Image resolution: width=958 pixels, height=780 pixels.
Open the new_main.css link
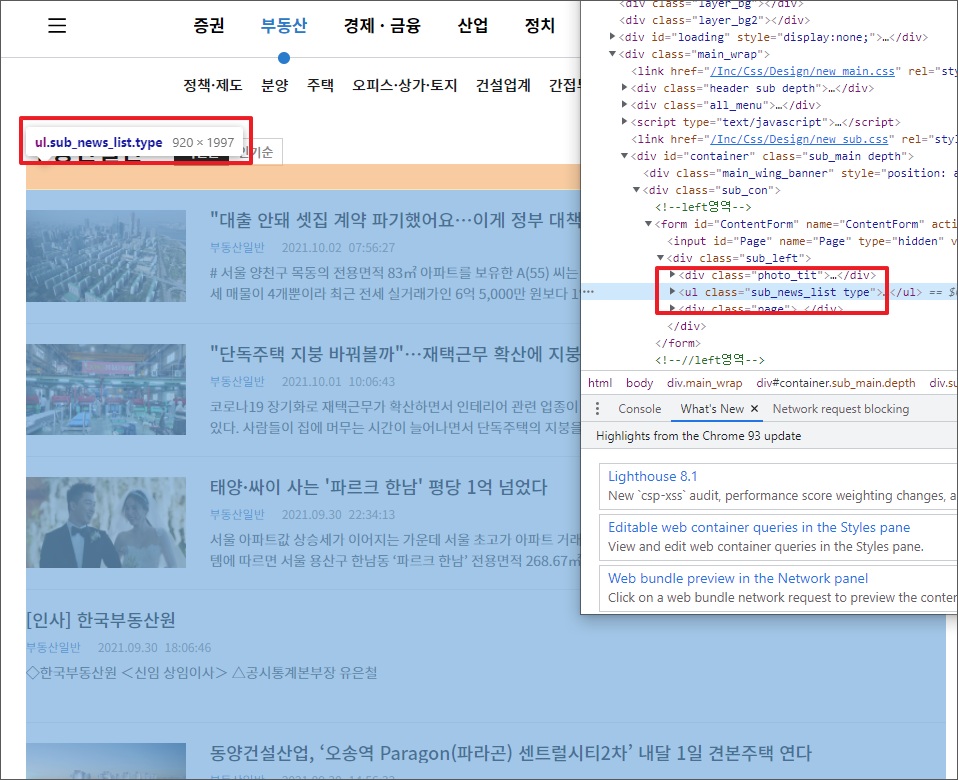803,71
